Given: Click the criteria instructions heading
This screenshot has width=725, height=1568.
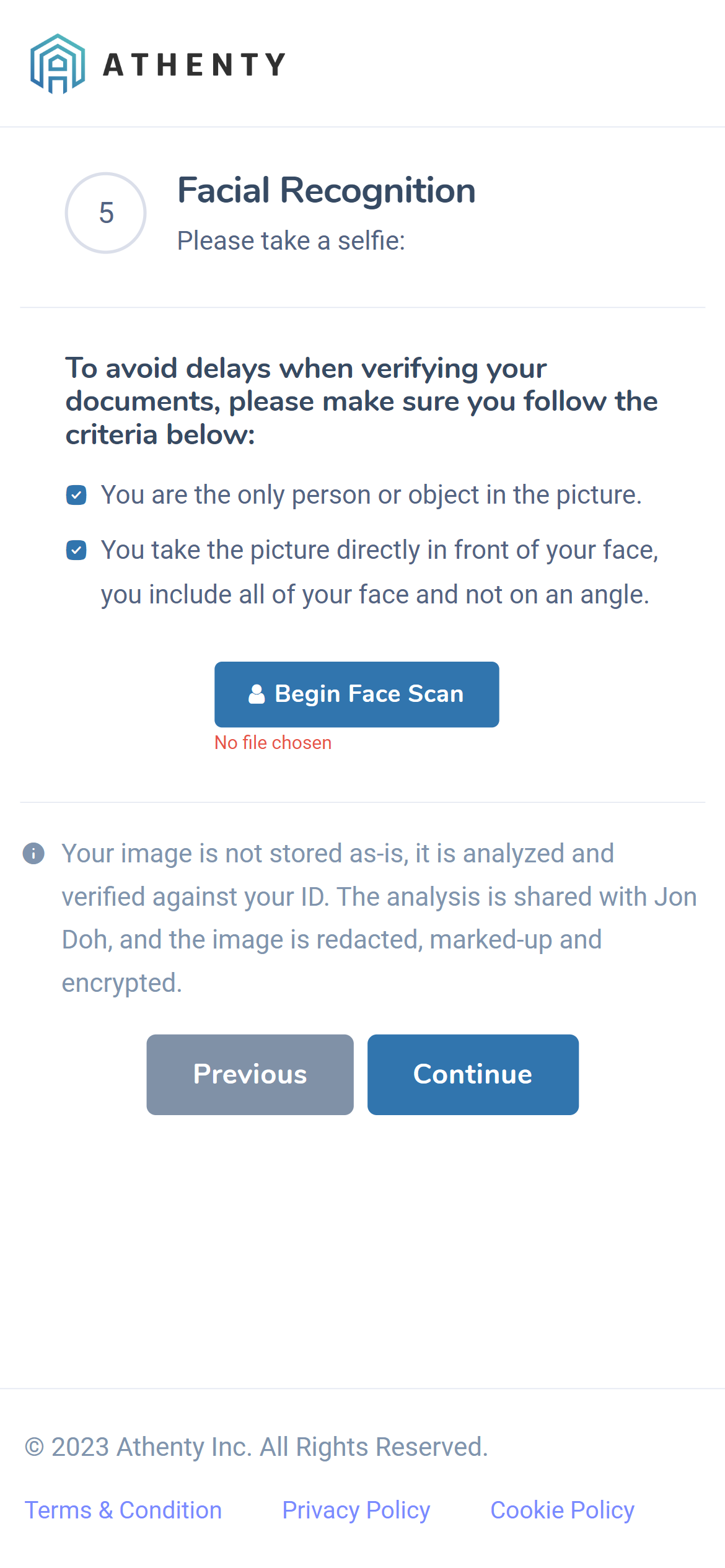Looking at the screenshot, I should (362, 401).
